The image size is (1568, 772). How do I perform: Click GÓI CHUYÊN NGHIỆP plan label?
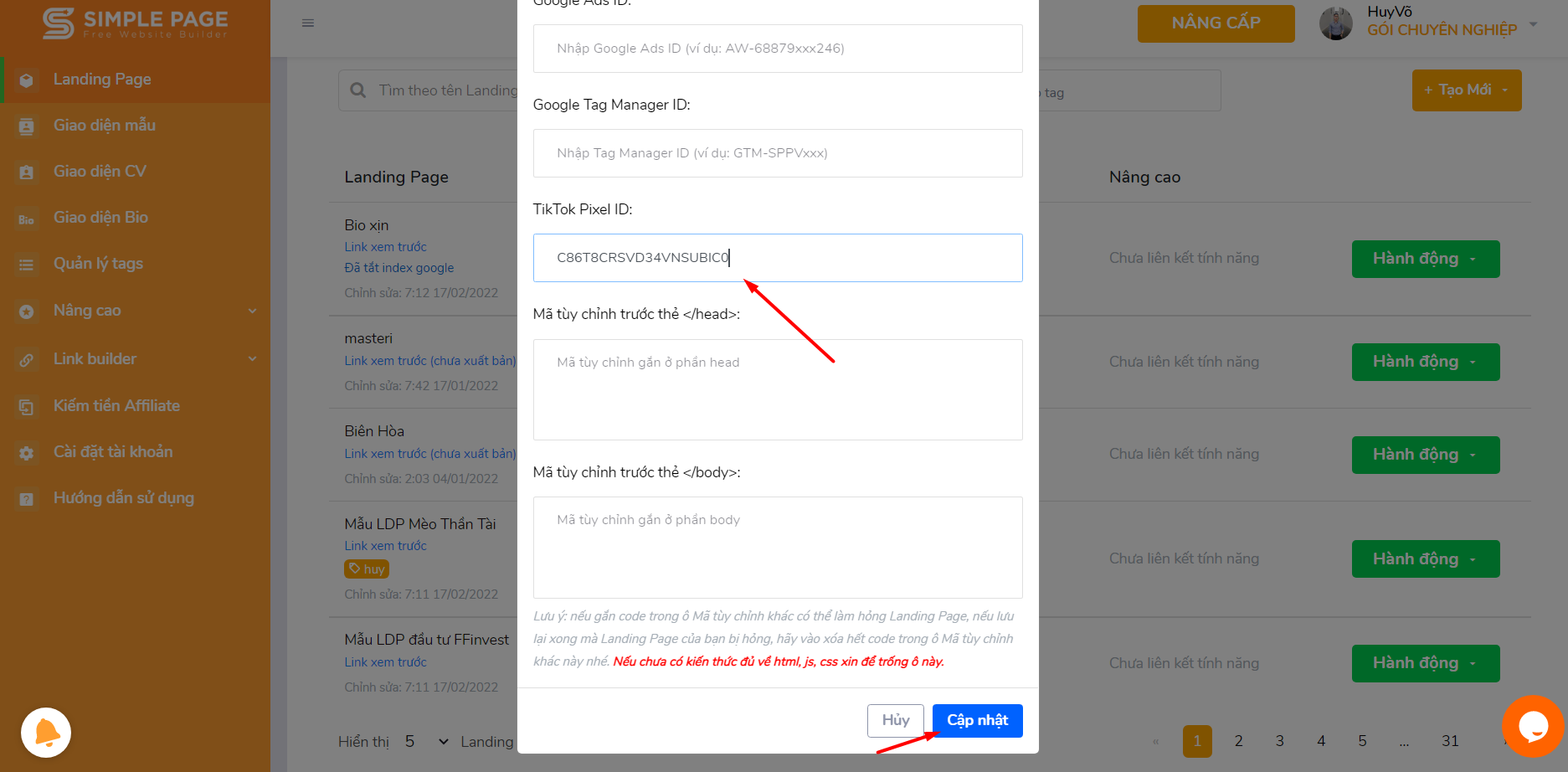point(1442,30)
